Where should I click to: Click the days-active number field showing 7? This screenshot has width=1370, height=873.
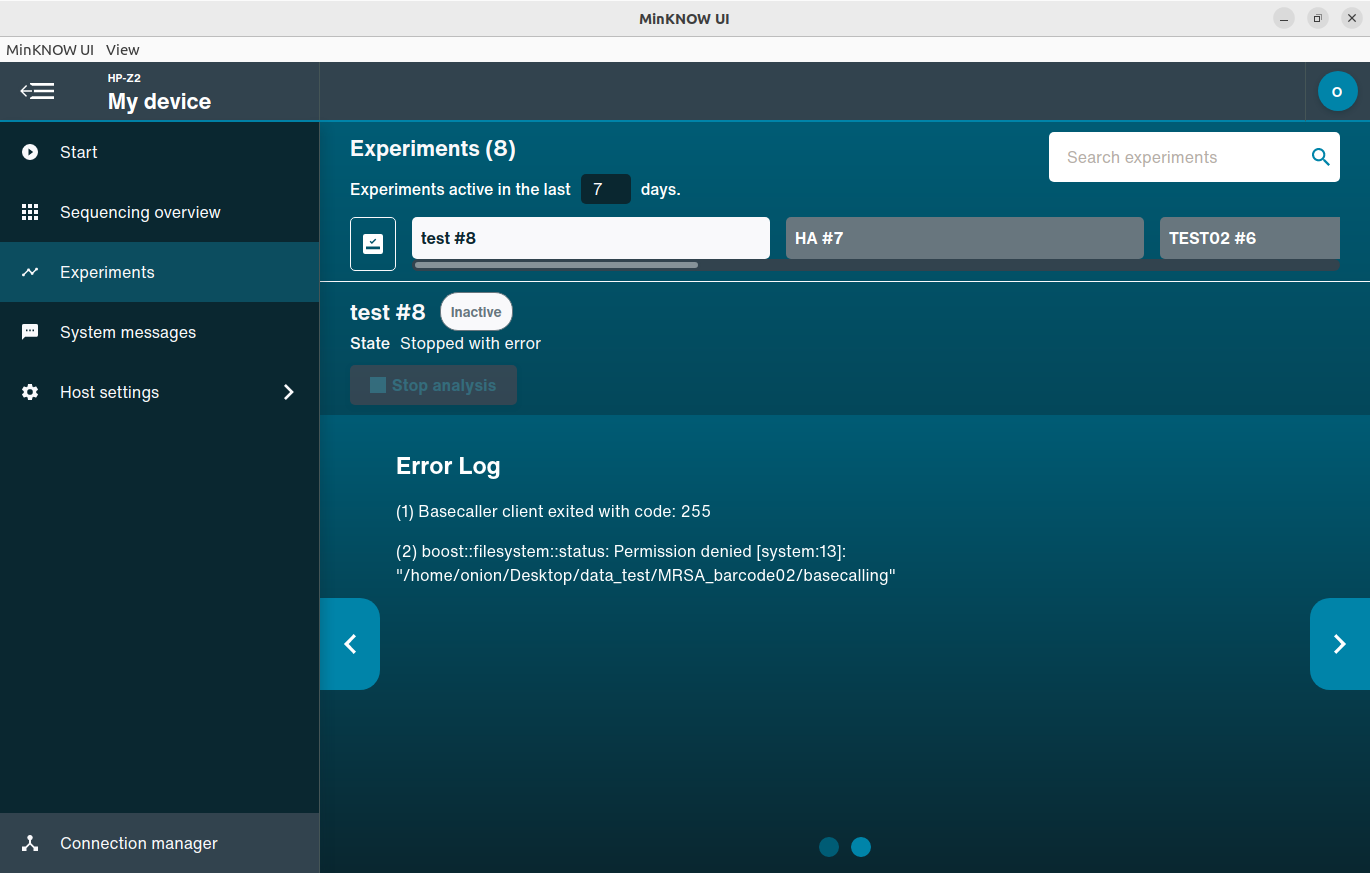point(606,189)
